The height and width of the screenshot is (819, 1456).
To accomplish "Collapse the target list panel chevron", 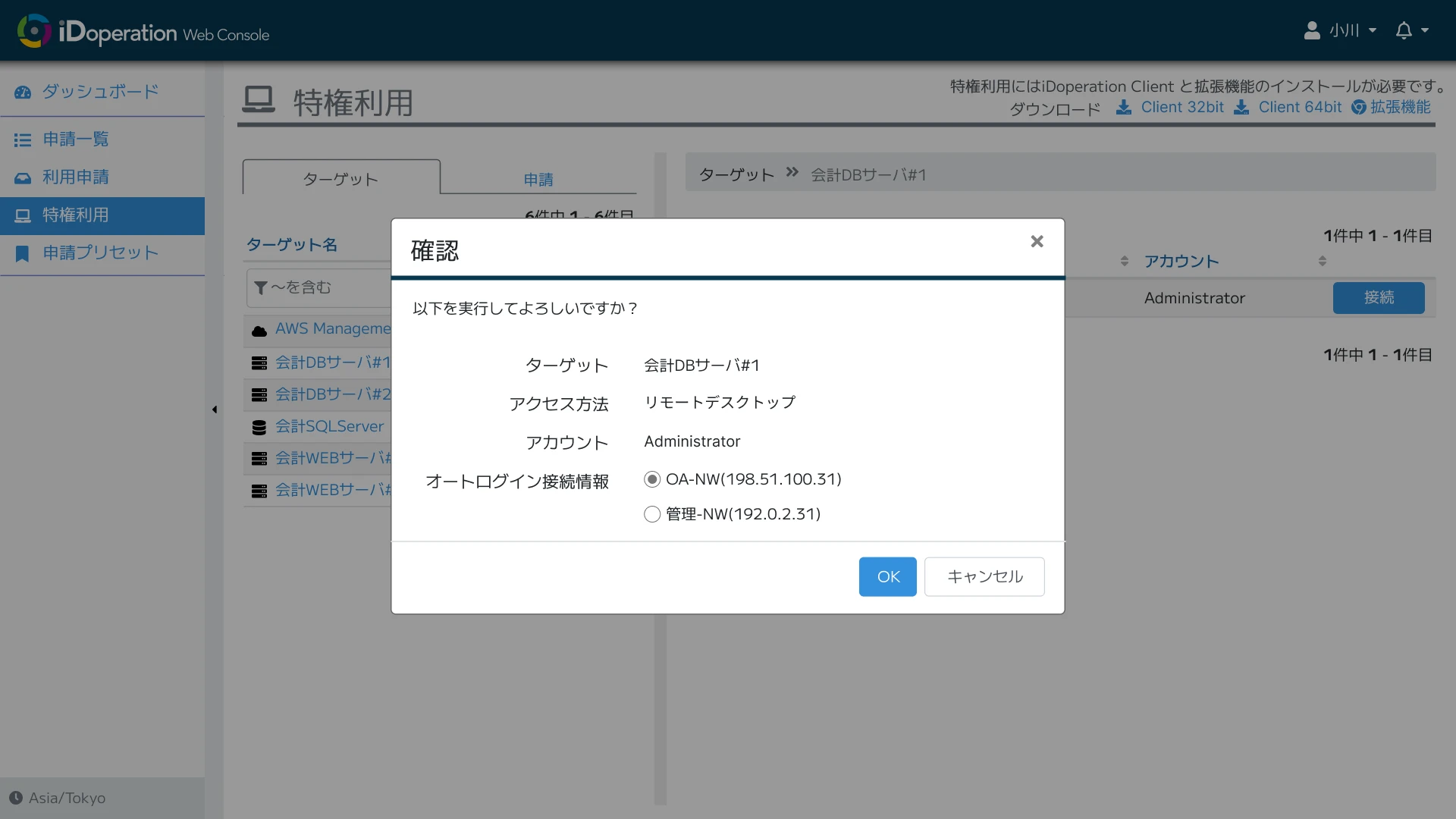I will point(215,409).
